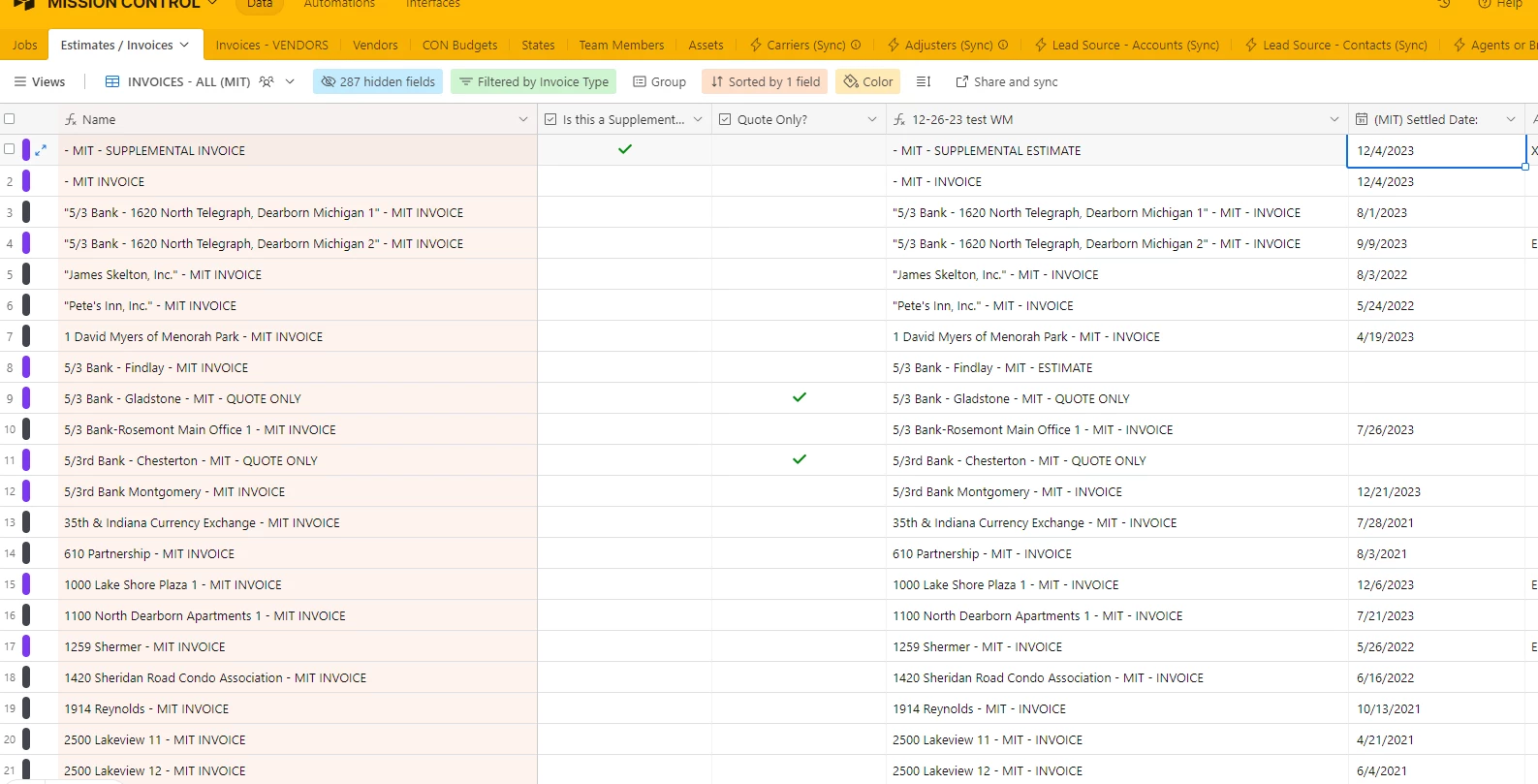
Task: Click the Color button
Action: 868,82
